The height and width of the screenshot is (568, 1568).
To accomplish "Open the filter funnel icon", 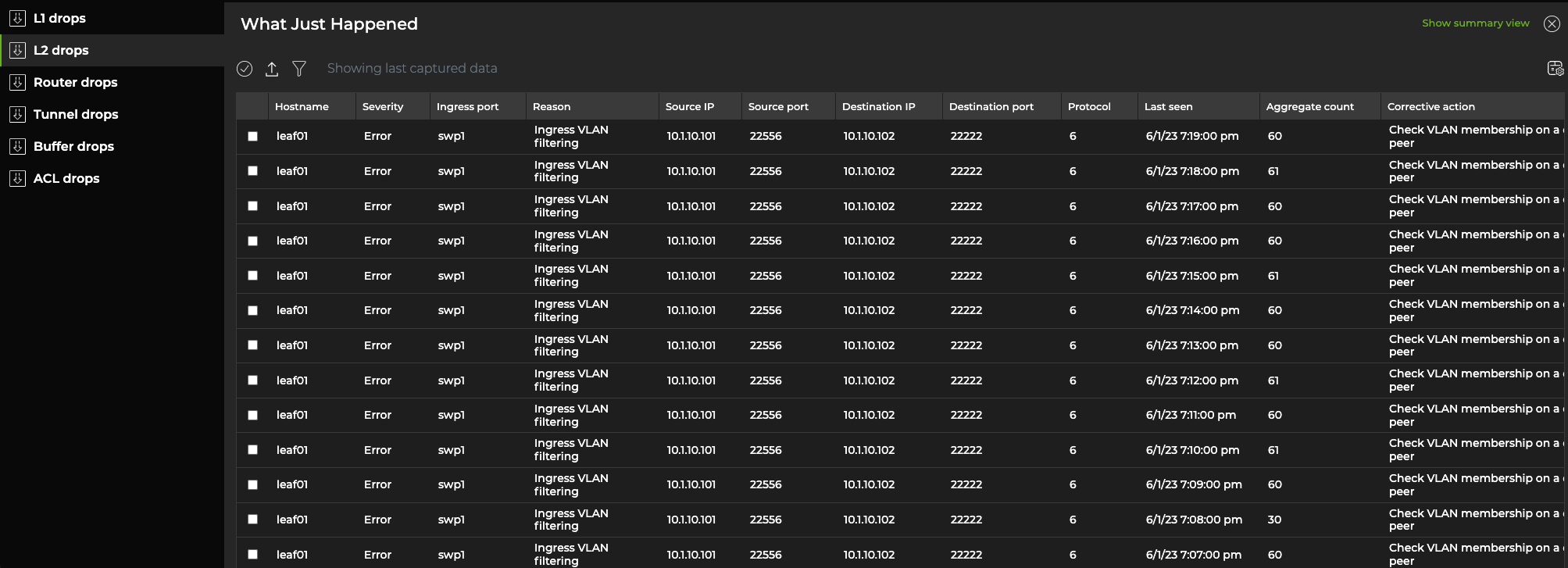I will 299,69.
